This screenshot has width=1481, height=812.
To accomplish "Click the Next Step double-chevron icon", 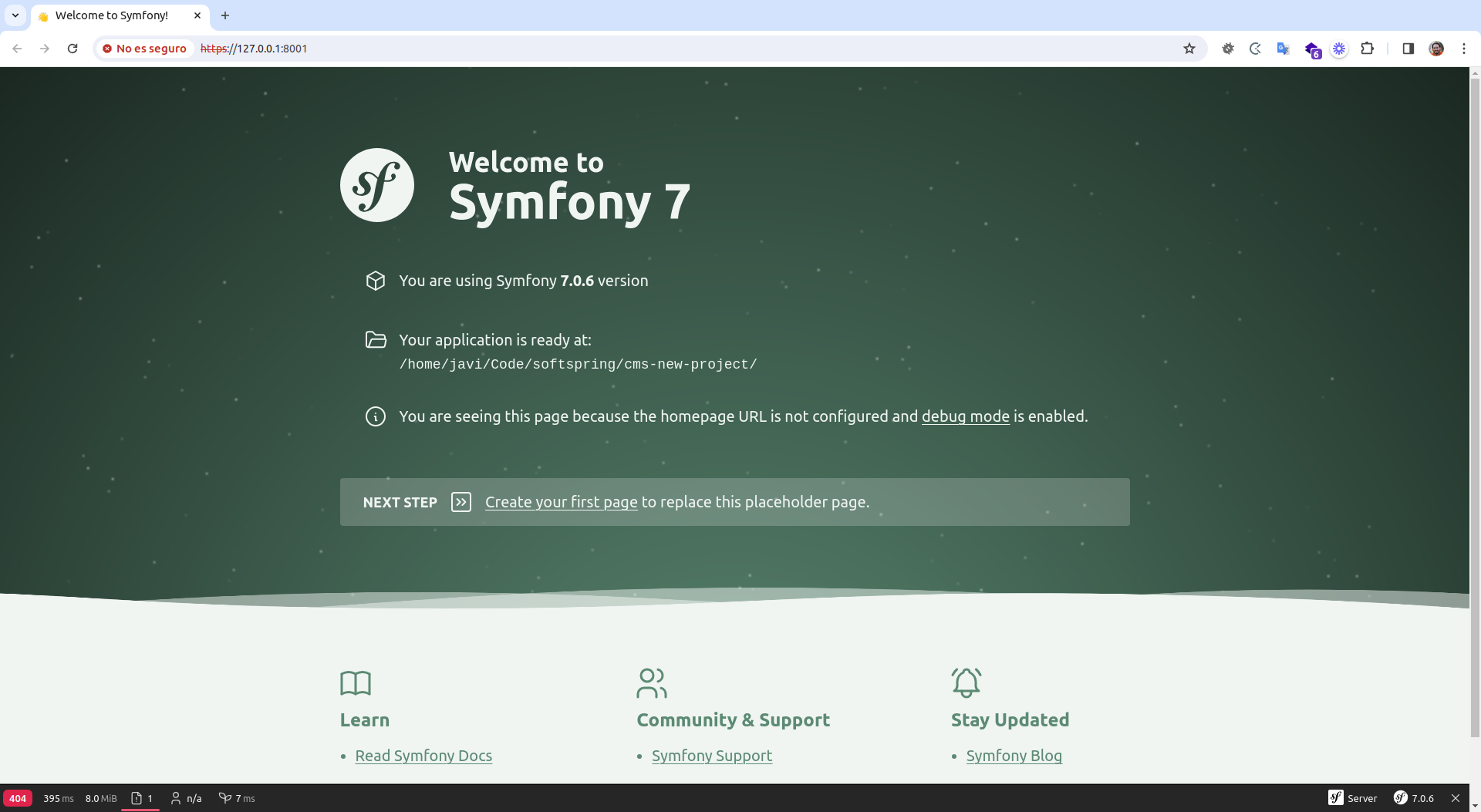I will tap(461, 502).
